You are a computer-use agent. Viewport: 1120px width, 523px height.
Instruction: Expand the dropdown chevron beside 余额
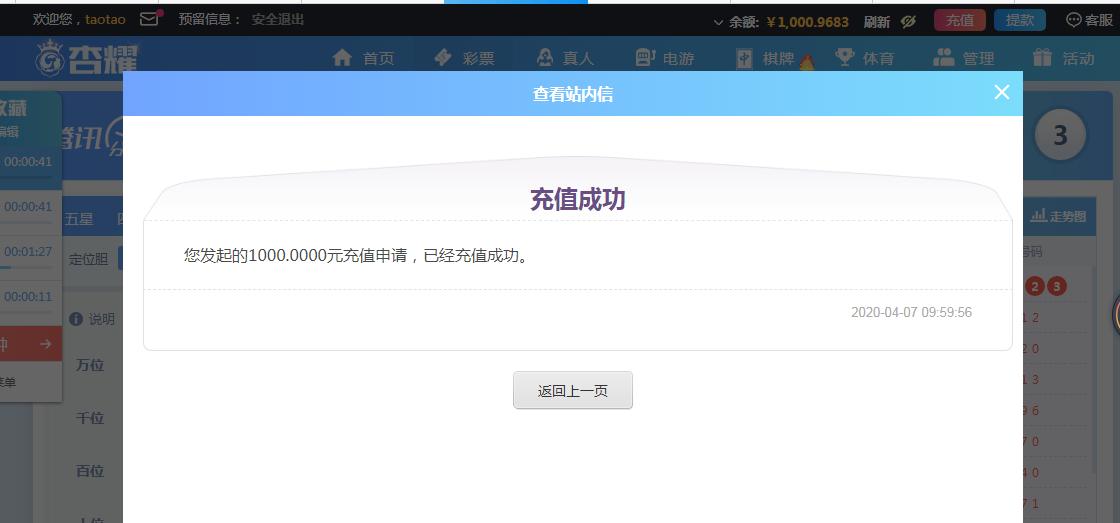(x=718, y=21)
